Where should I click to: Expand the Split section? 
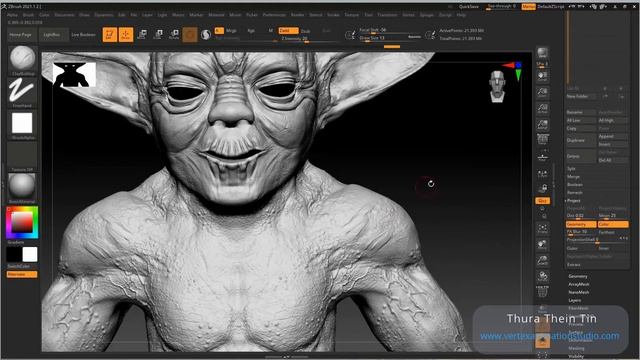[571, 169]
